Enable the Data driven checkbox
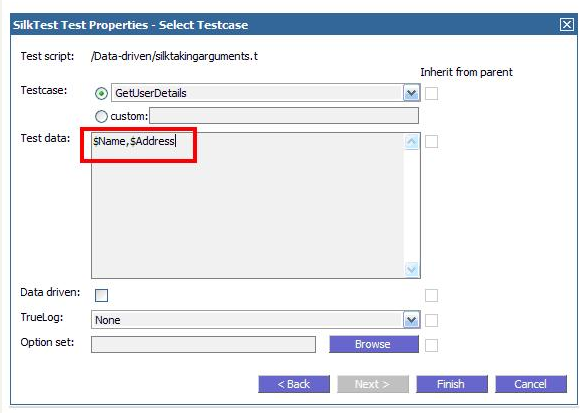 click(101, 295)
